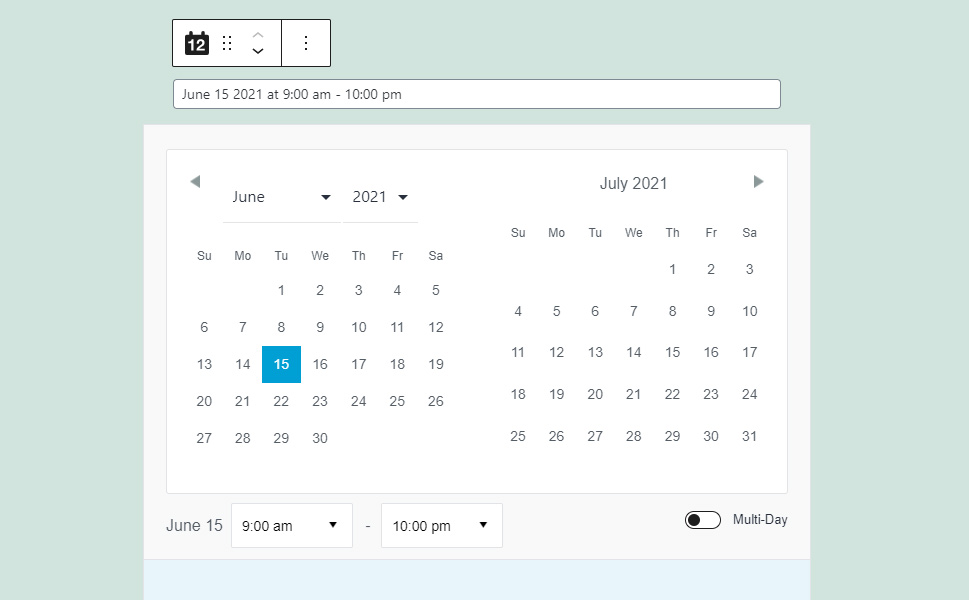Open the three-dot block options menu
Screen dimensions: 969x600
click(x=306, y=43)
